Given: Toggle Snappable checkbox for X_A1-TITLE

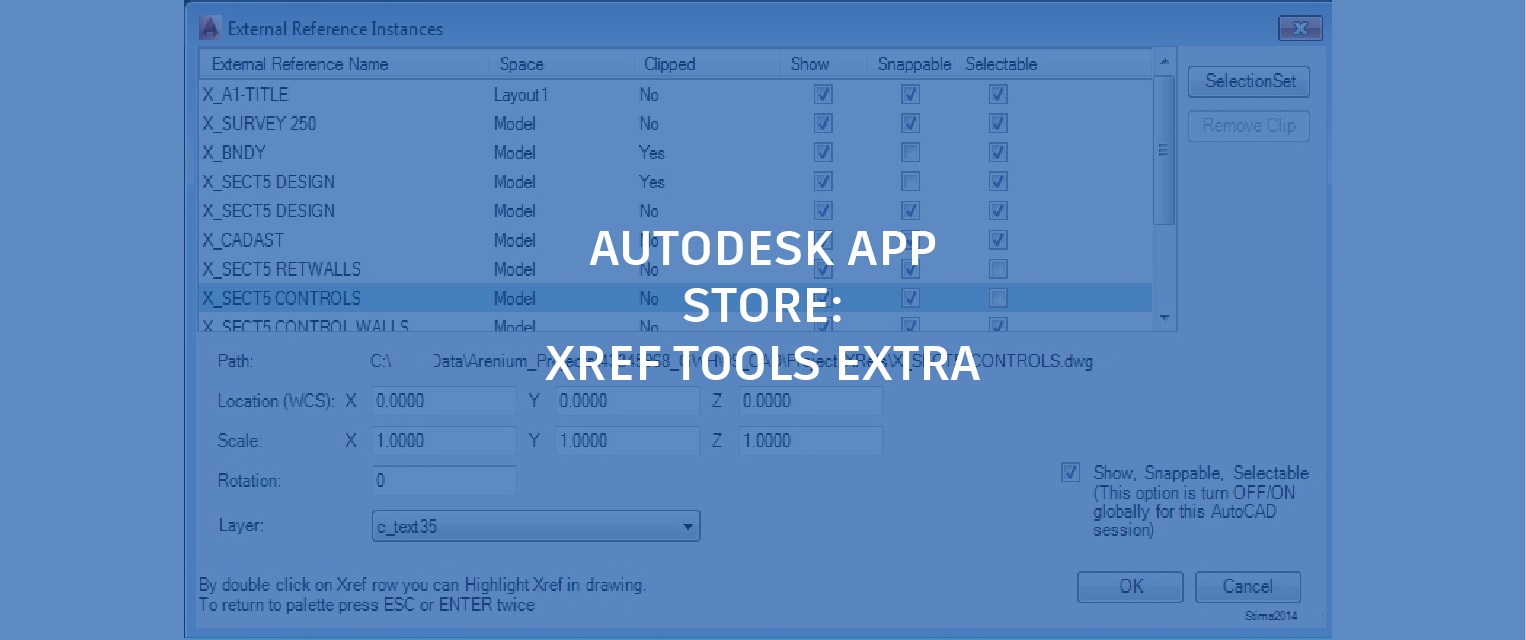Looking at the screenshot, I should [x=910, y=95].
